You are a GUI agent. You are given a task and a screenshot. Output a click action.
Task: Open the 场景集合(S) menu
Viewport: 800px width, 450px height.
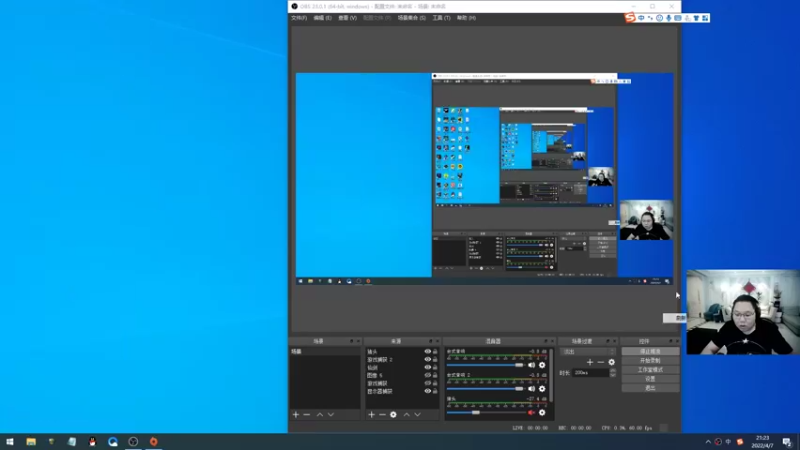coord(412,18)
